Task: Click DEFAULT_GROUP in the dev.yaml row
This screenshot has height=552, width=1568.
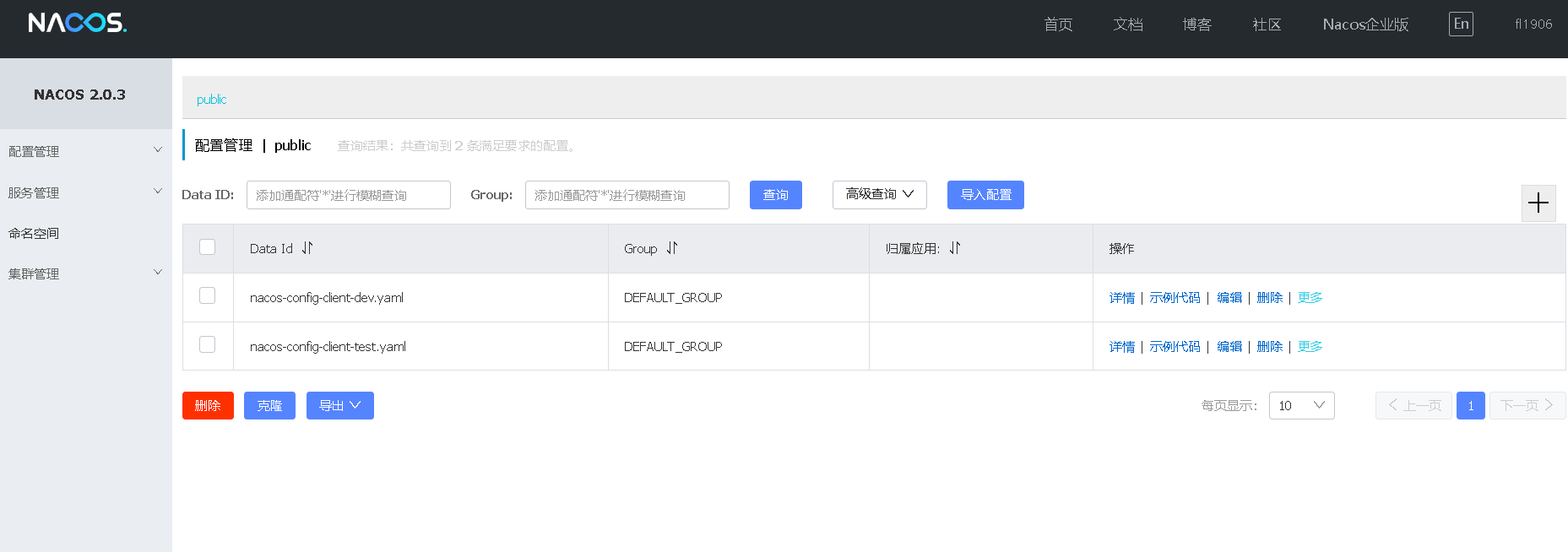Action: [673, 297]
